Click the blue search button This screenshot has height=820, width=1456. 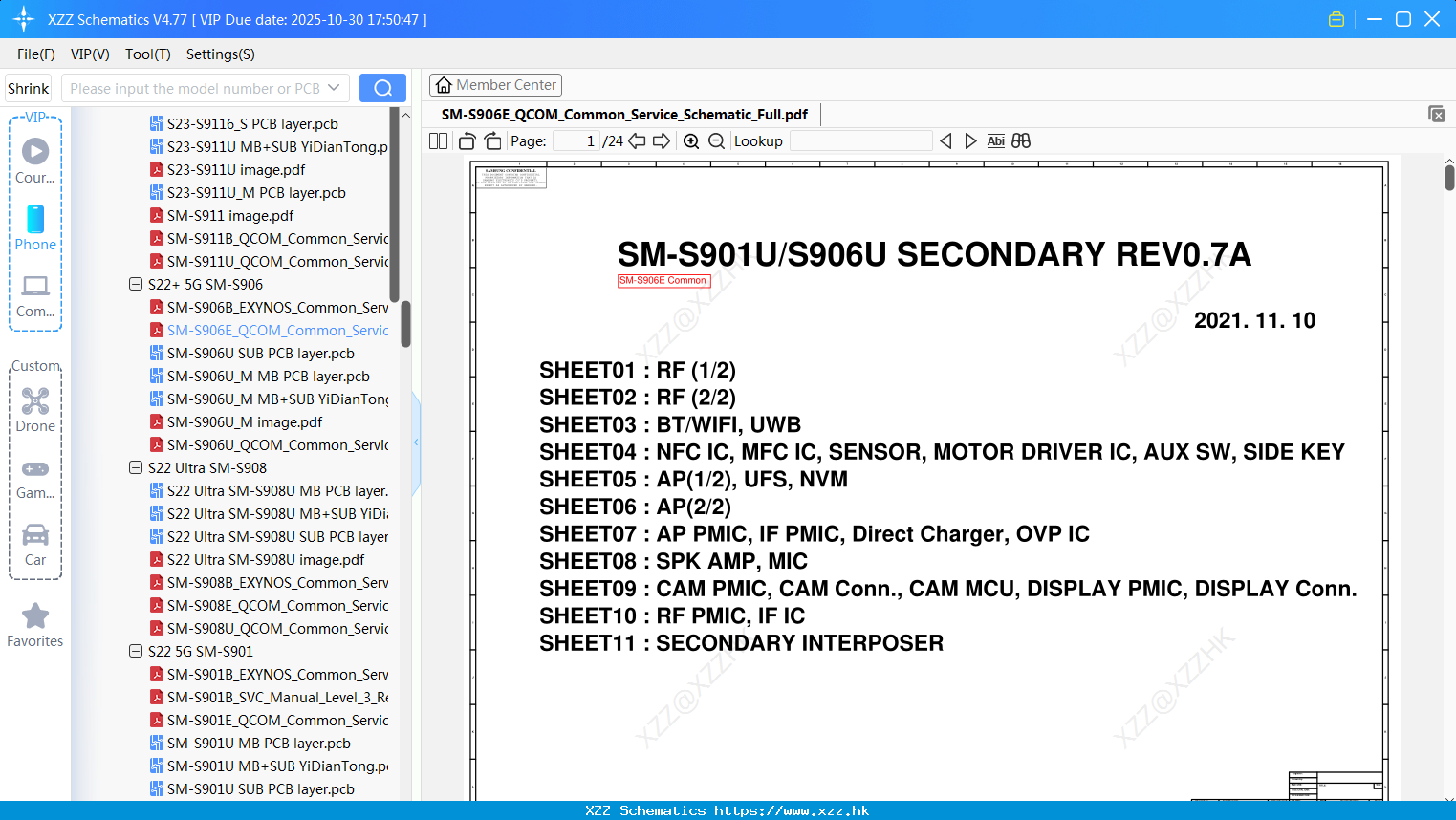[x=382, y=88]
